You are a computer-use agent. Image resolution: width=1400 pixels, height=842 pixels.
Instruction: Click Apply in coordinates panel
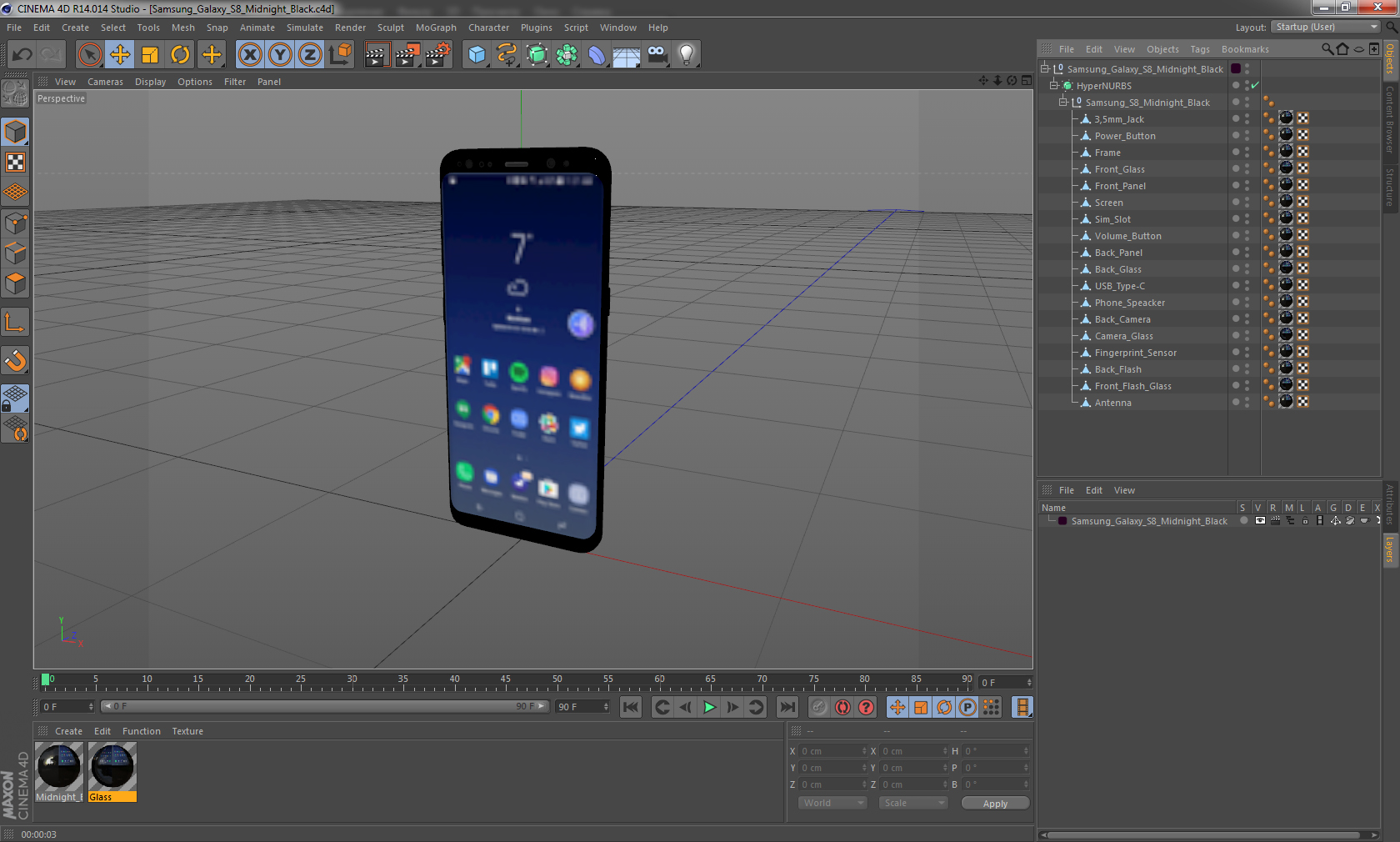tap(995, 804)
